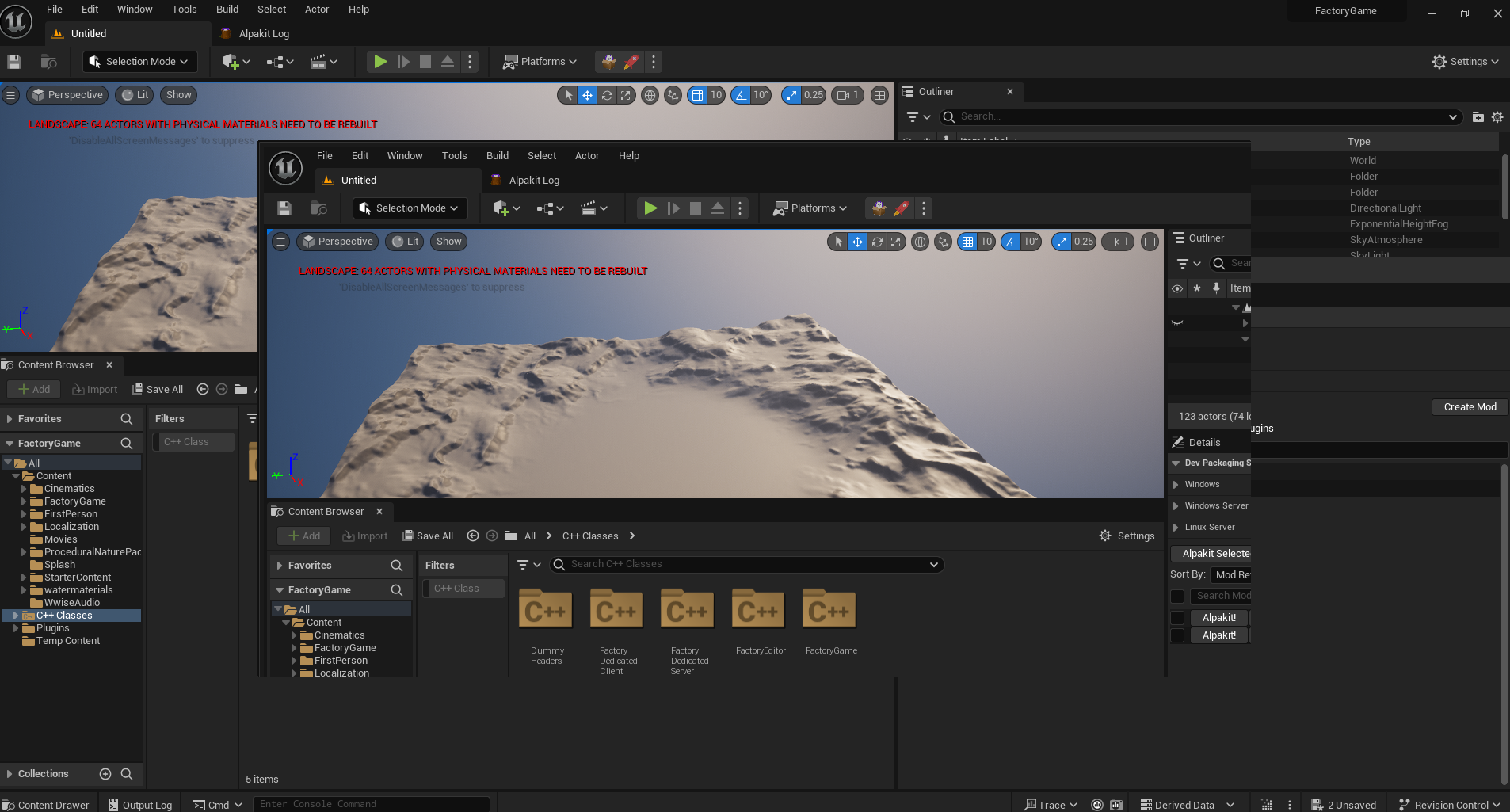Select translate tool in back window viewport
Viewport: 1510px width, 812px height.
[587, 95]
